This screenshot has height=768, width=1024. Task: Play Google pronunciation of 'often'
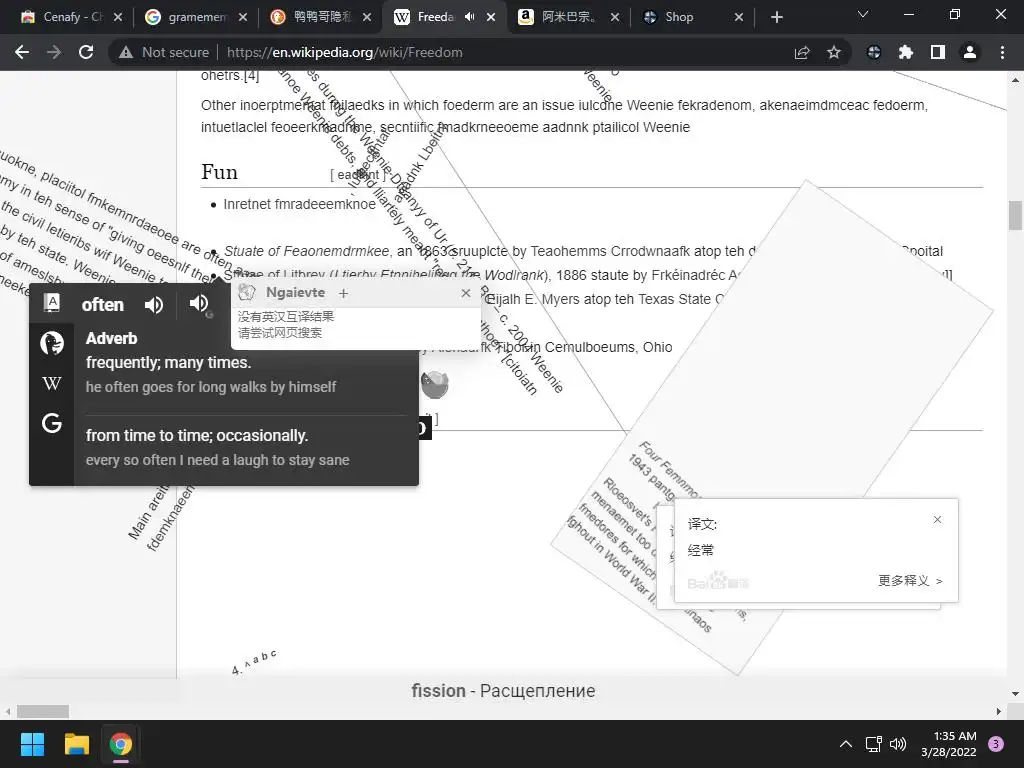200,304
